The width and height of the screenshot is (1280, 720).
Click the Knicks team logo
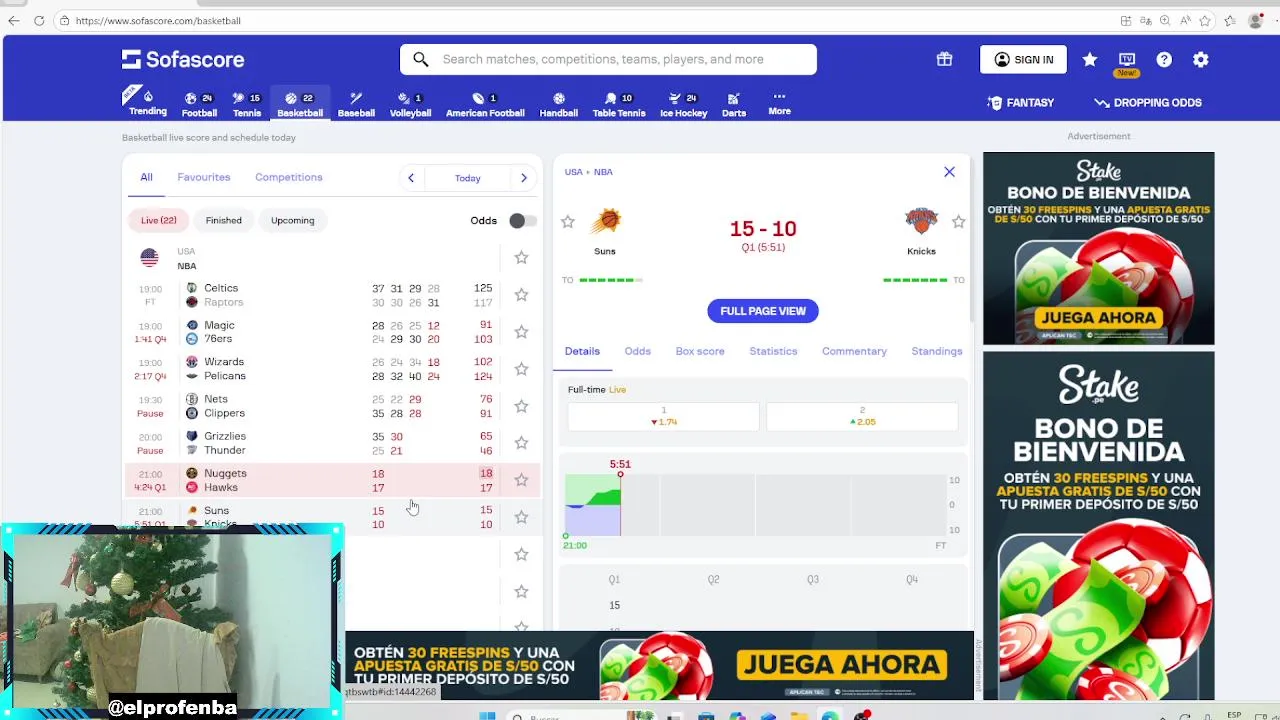[921, 222]
